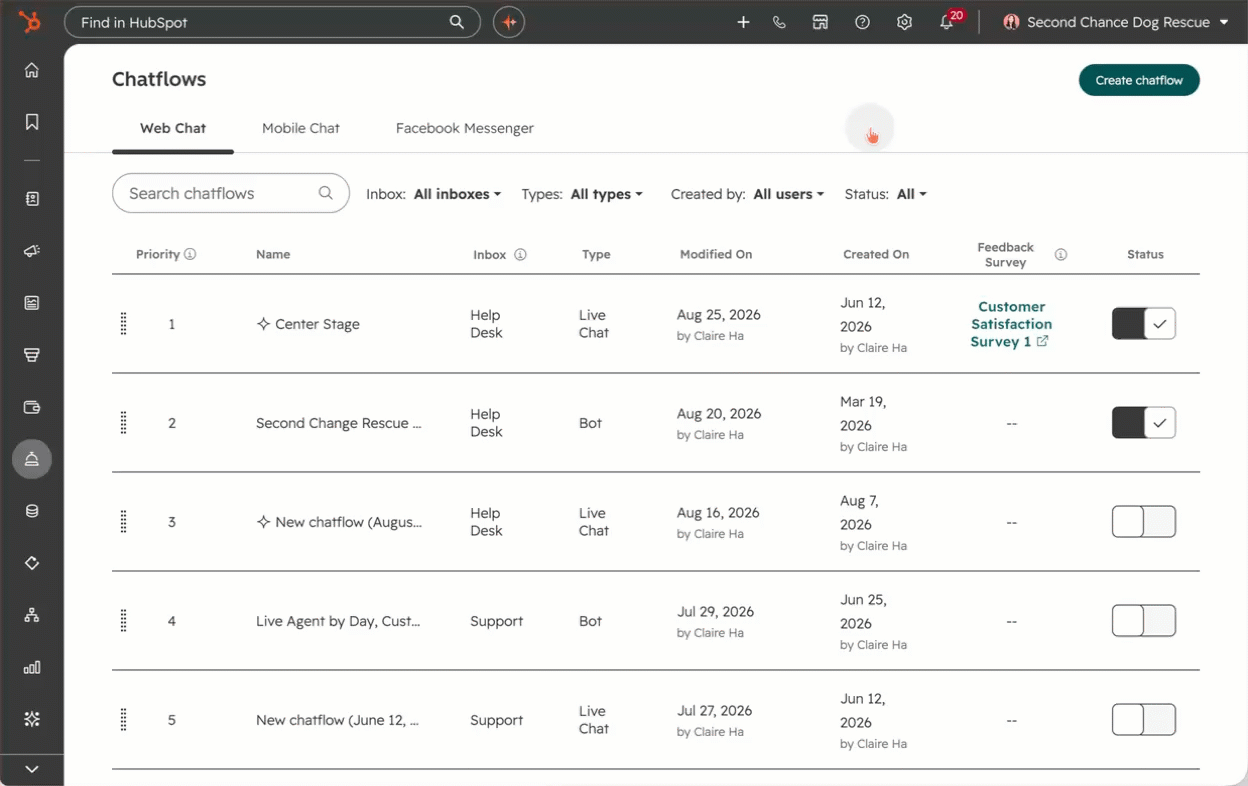
Task: Open Customer Satisfaction Survey 1 link
Action: click(1011, 324)
